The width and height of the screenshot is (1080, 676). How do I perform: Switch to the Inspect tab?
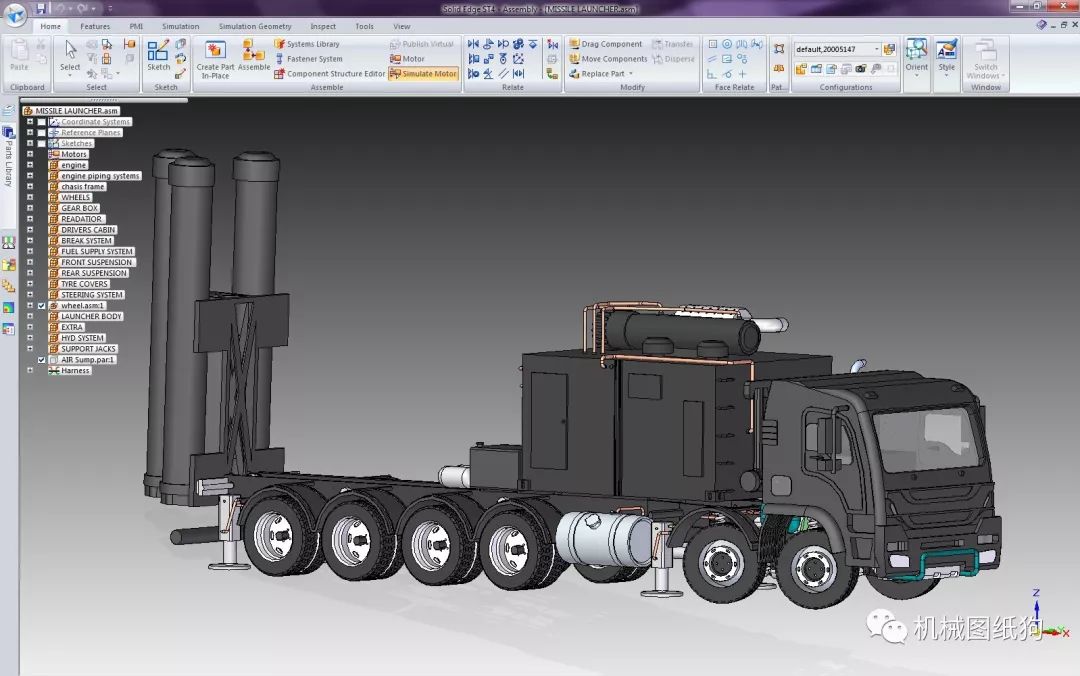tap(323, 26)
